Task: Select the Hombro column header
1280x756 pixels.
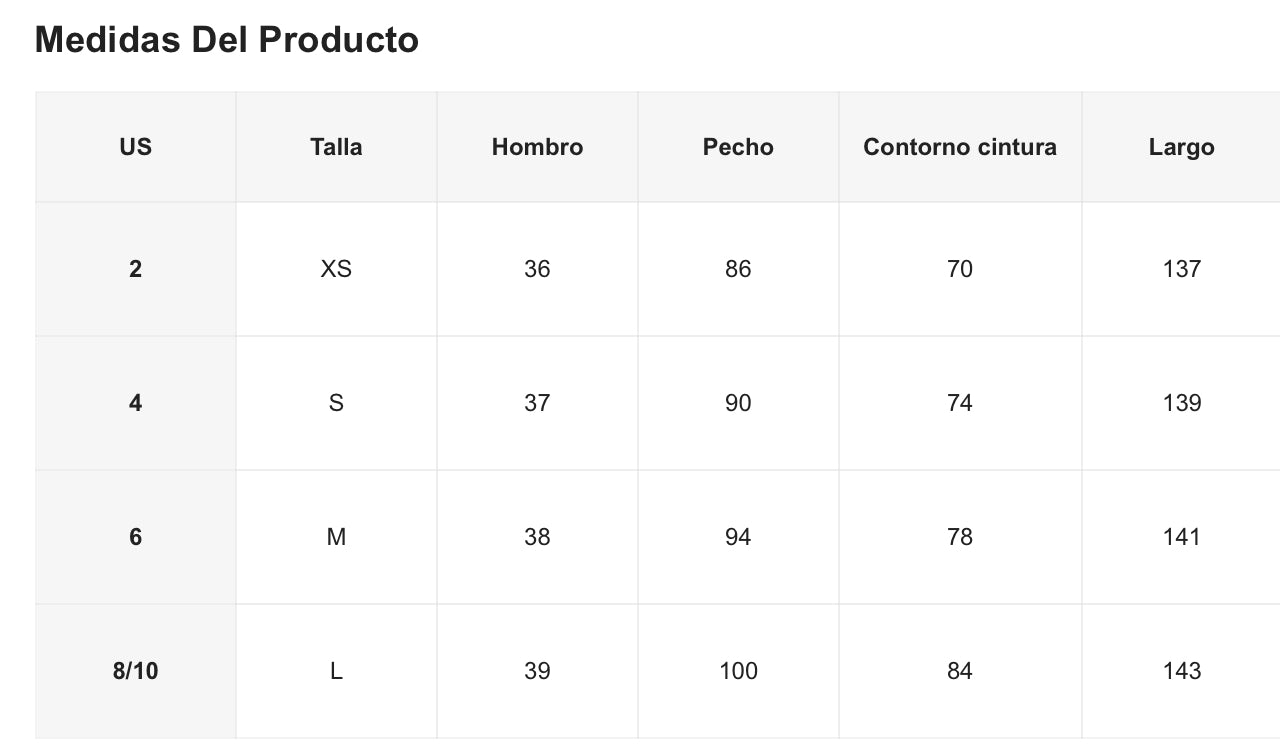Action: (x=537, y=147)
